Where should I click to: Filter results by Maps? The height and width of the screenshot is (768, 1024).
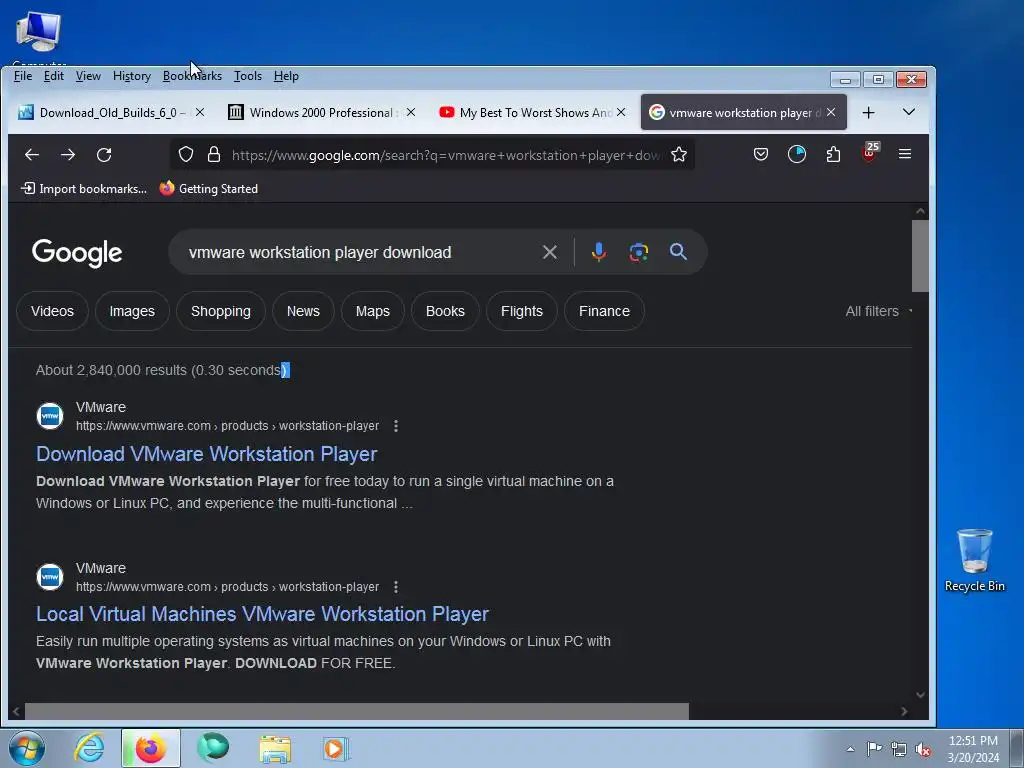click(372, 311)
